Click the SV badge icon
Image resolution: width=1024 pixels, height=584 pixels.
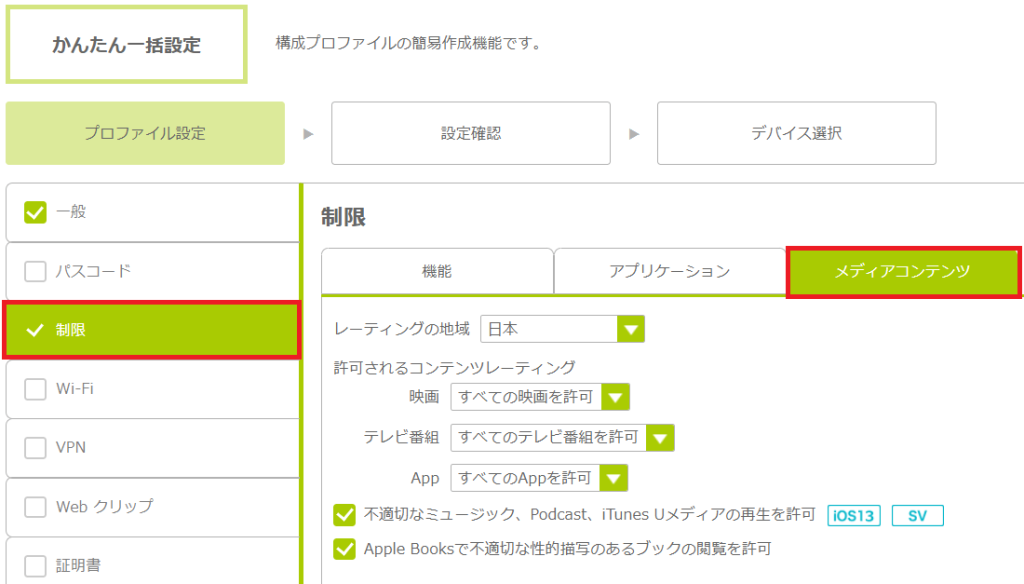918,515
